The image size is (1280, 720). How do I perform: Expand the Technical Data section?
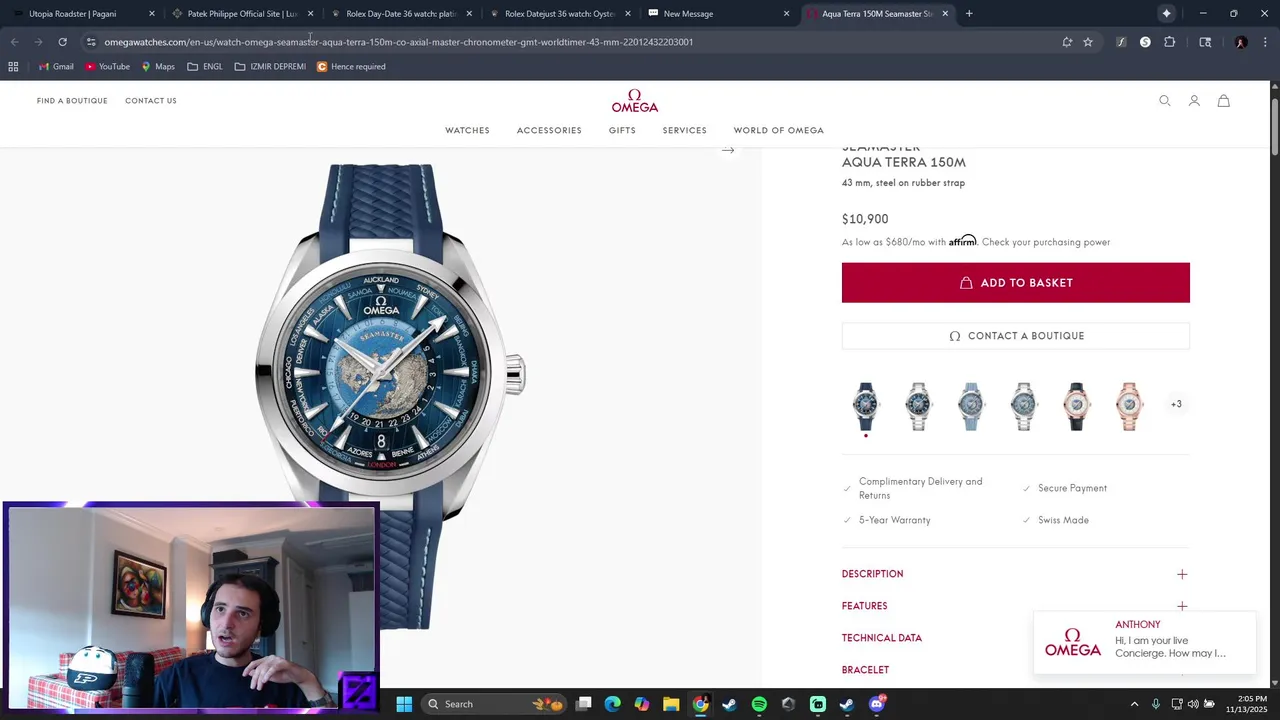click(x=882, y=638)
